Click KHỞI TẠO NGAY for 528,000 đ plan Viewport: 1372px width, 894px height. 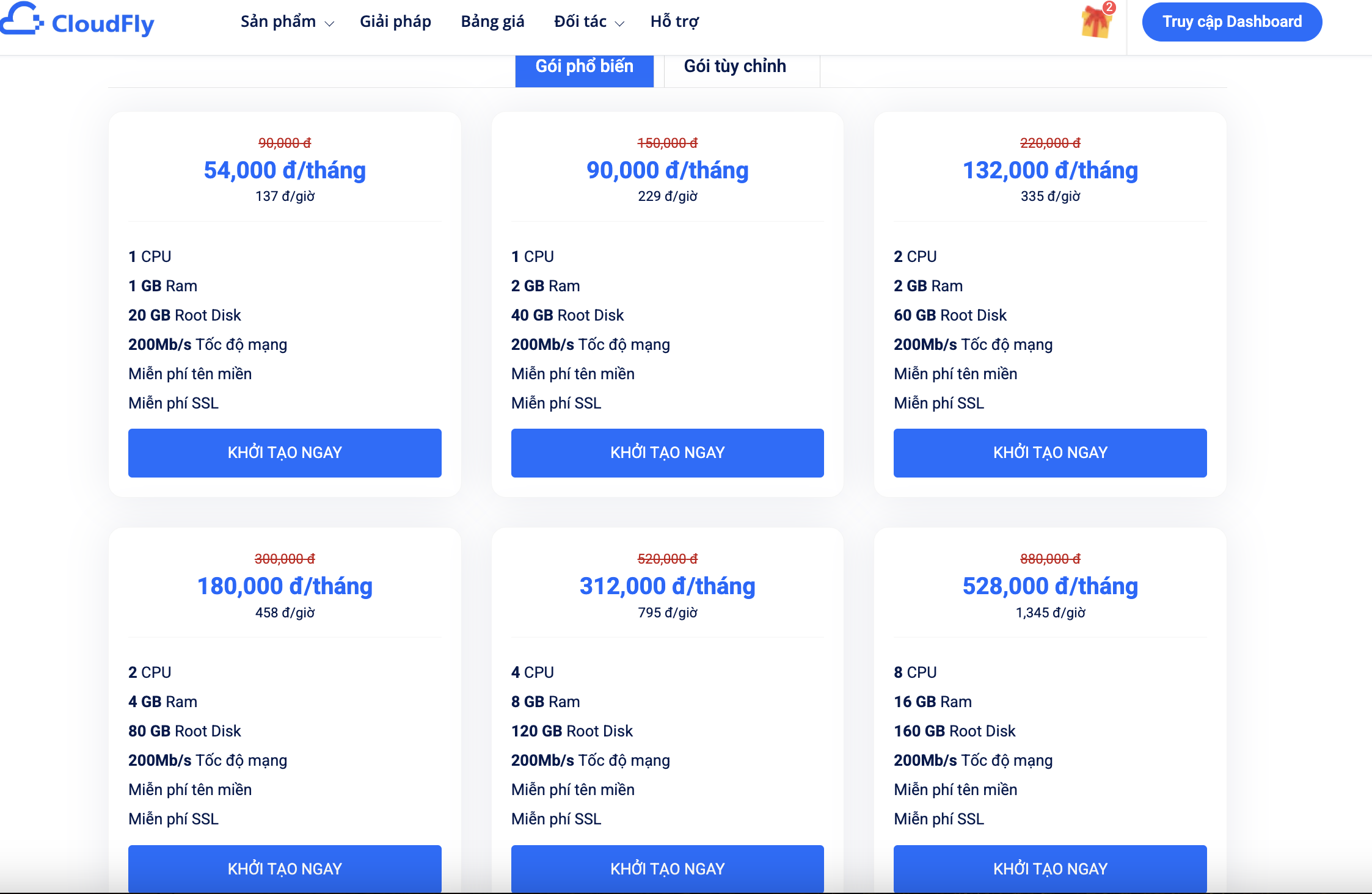[x=1050, y=868]
